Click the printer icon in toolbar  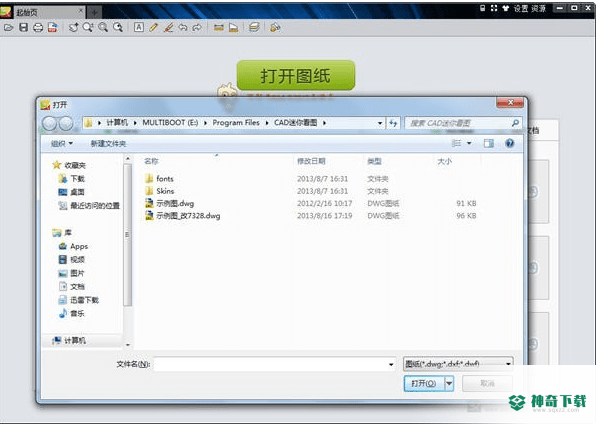[x=38, y=27]
